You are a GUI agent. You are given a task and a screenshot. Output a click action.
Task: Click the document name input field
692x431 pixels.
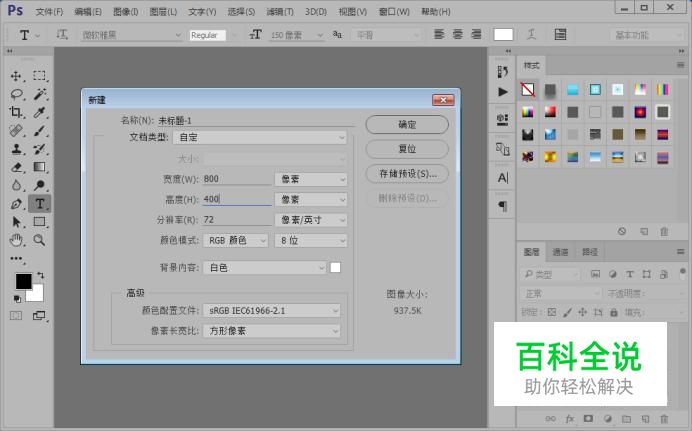pyautogui.click(x=256, y=120)
